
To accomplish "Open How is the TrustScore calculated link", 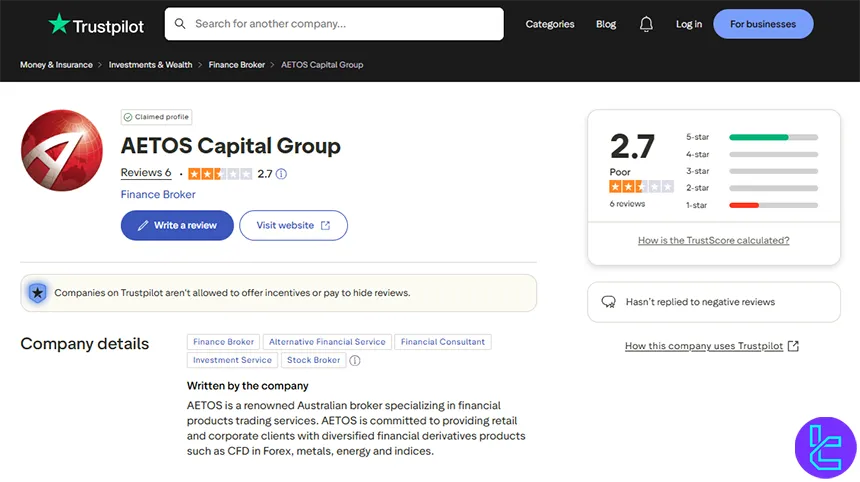I will point(714,240).
